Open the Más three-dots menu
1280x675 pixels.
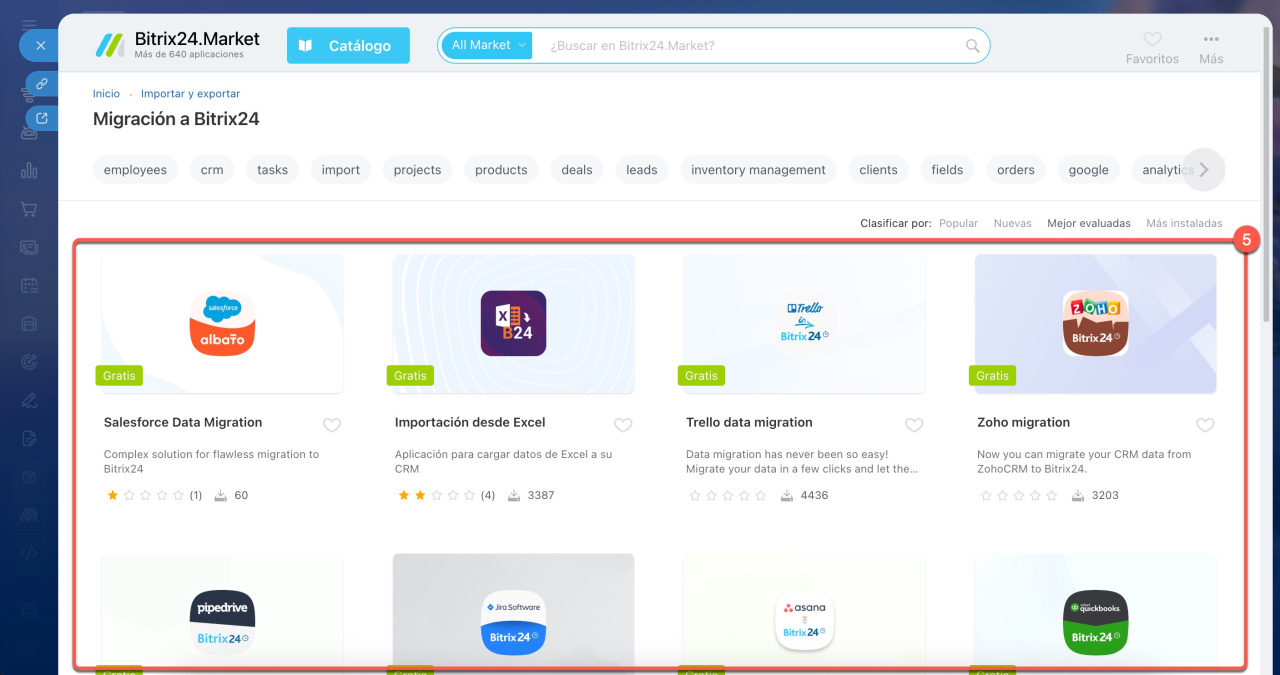click(1211, 39)
